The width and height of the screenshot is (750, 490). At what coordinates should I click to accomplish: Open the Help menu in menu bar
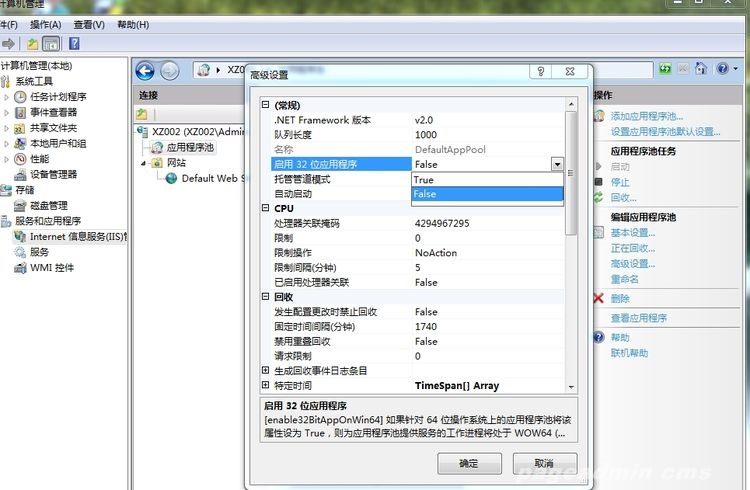pos(133,24)
